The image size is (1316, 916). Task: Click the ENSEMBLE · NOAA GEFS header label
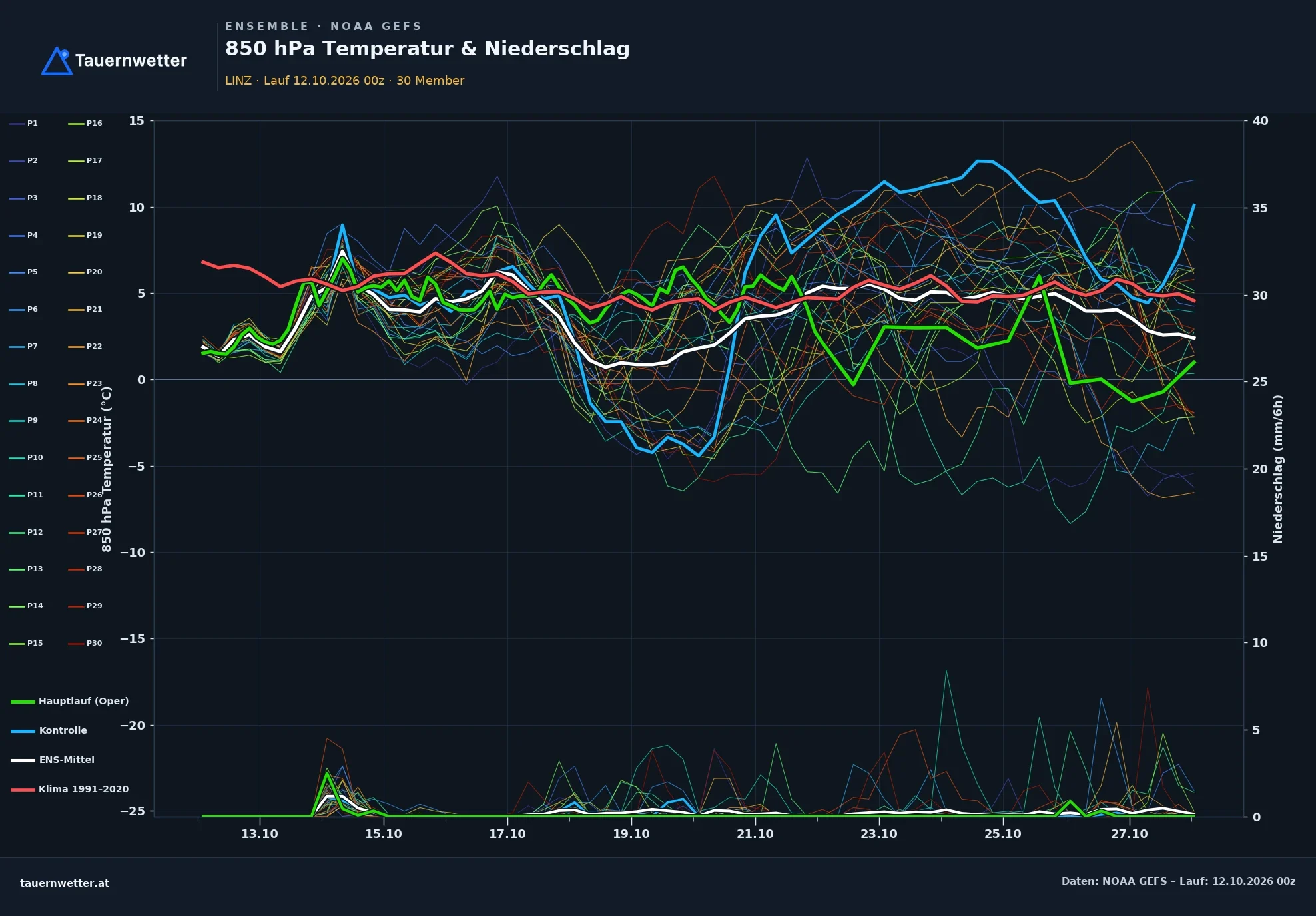tap(323, 26)
